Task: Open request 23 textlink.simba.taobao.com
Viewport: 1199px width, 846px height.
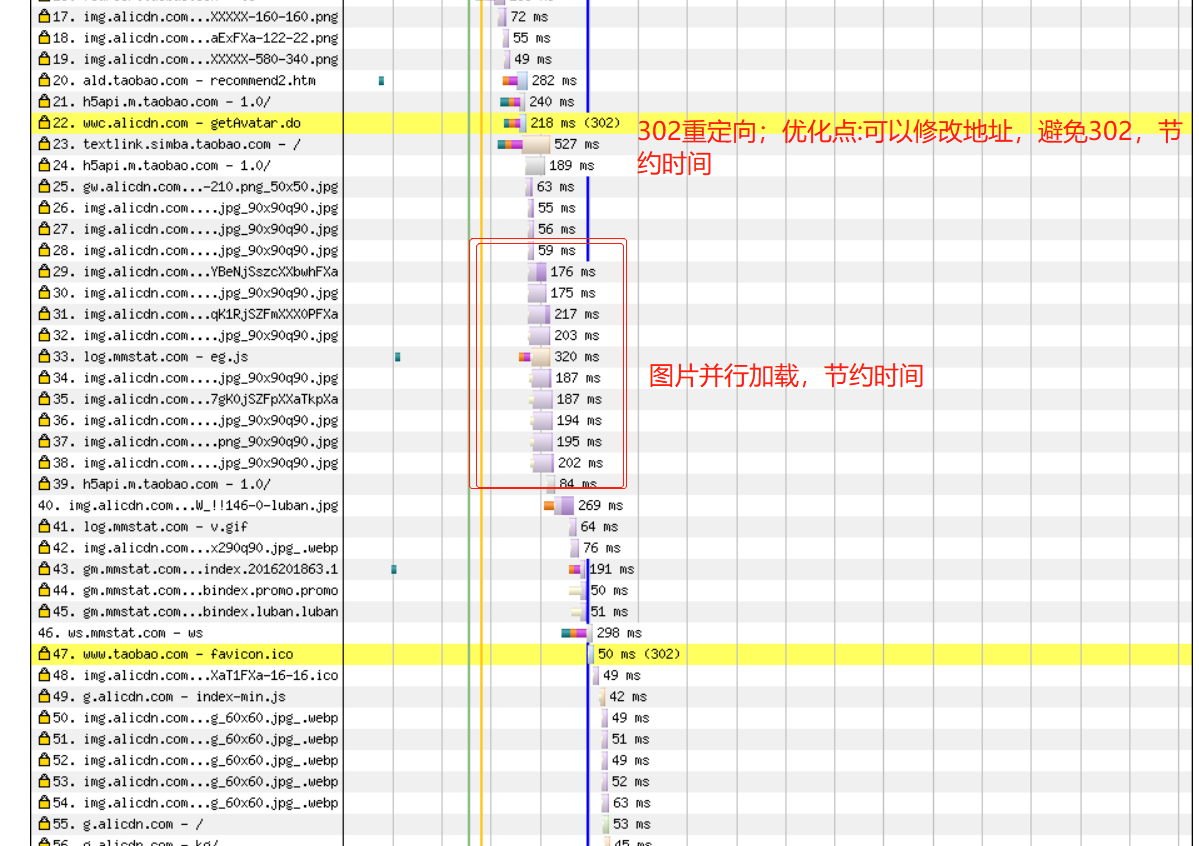Action: coord(177,144)
